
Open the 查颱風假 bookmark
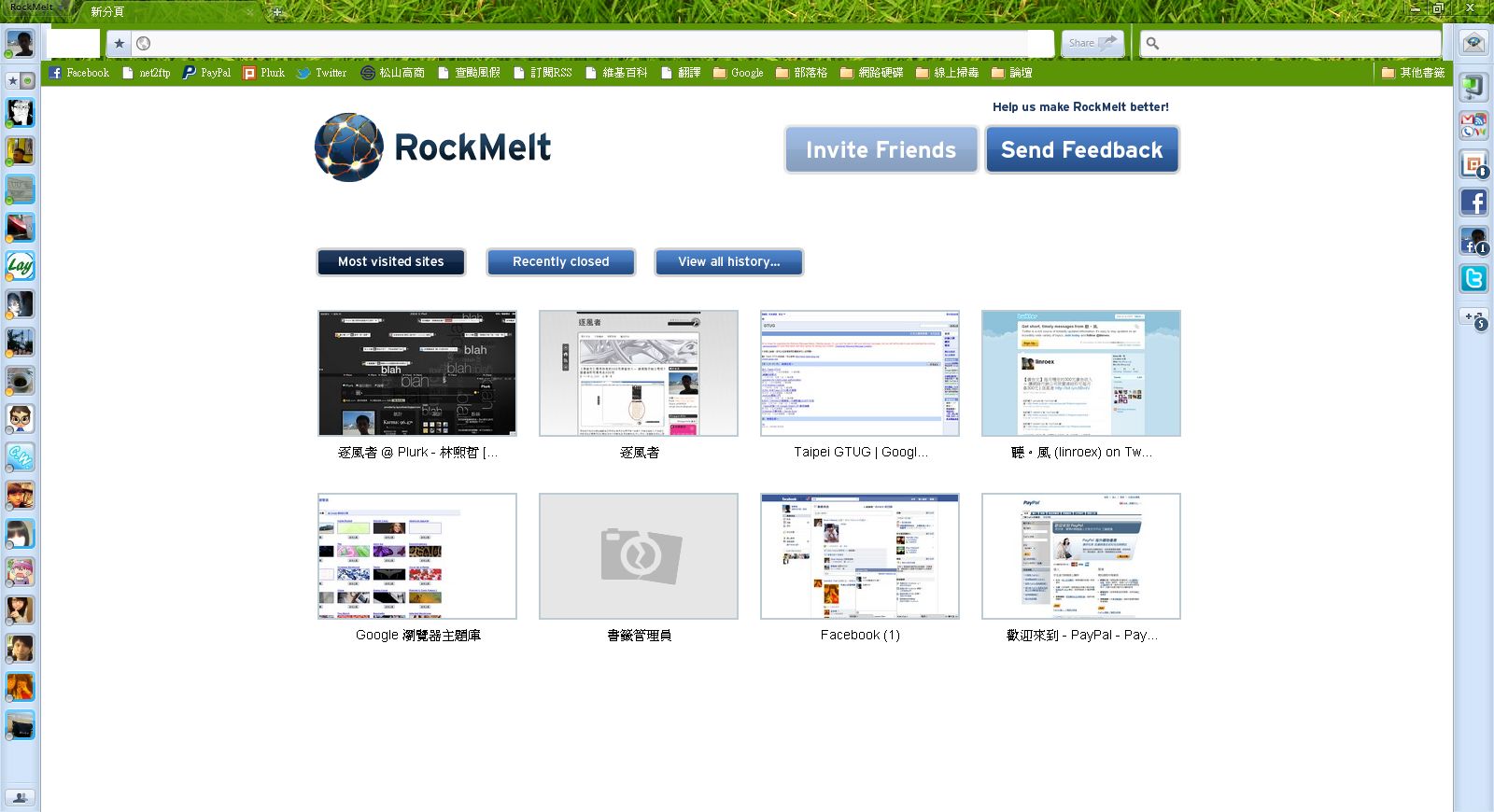(469, 73)
